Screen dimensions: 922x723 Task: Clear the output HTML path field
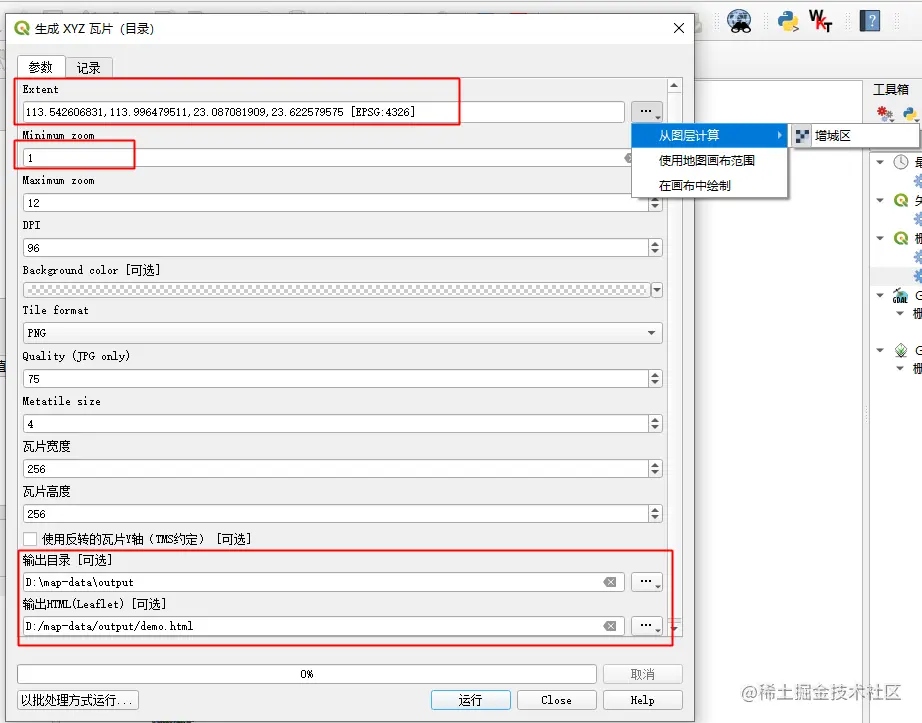[x=610, y=626]
